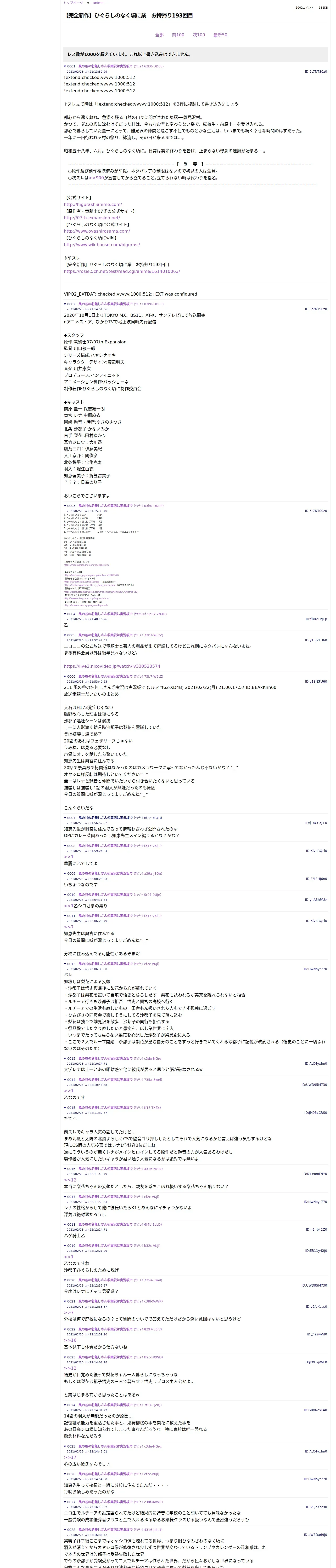Click ID:5t7NTS0z0 on post 0001
The height and width of the screenshot is (1568, 336).
pyautogui.click(x=316, y=72)
